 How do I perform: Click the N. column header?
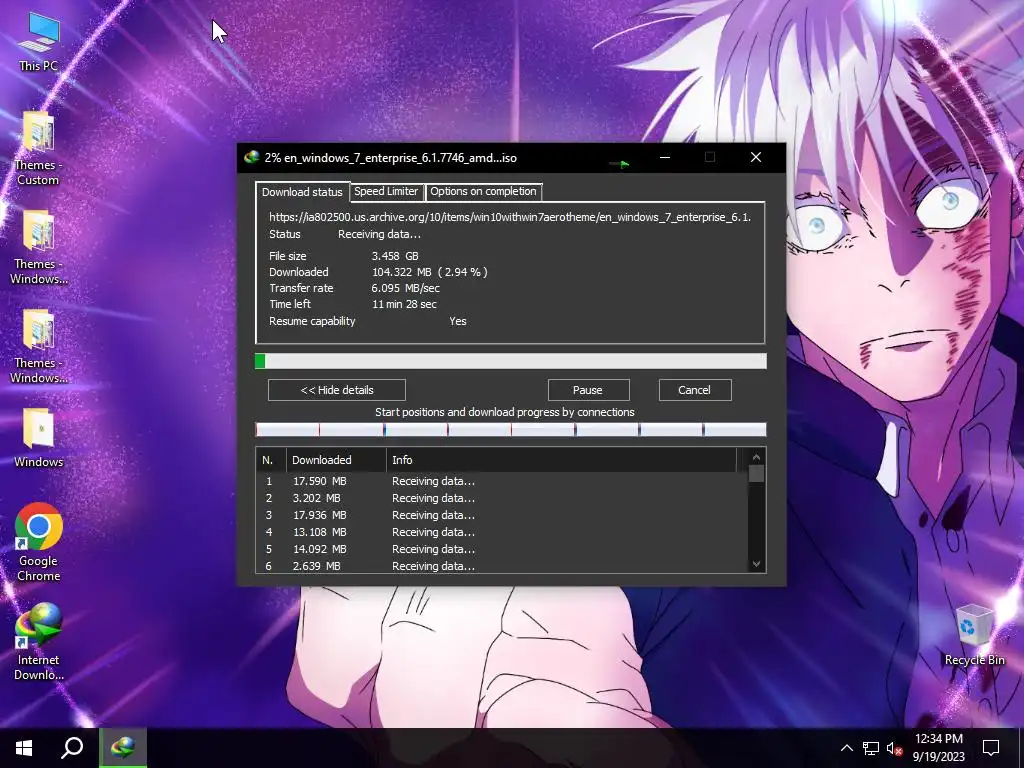(x=271, y=460)
